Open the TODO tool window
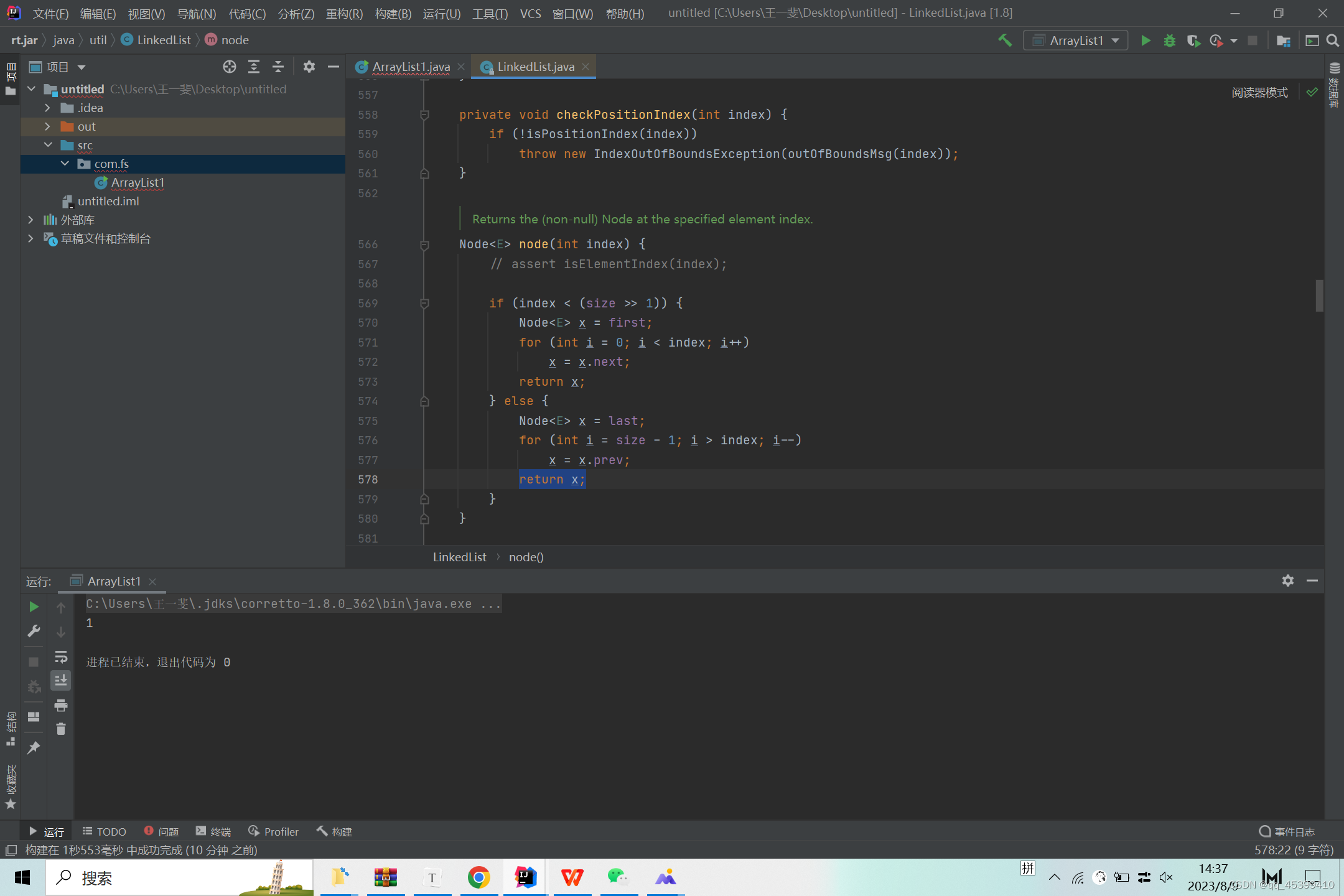1344x896 pixels. tap(104, 831)
